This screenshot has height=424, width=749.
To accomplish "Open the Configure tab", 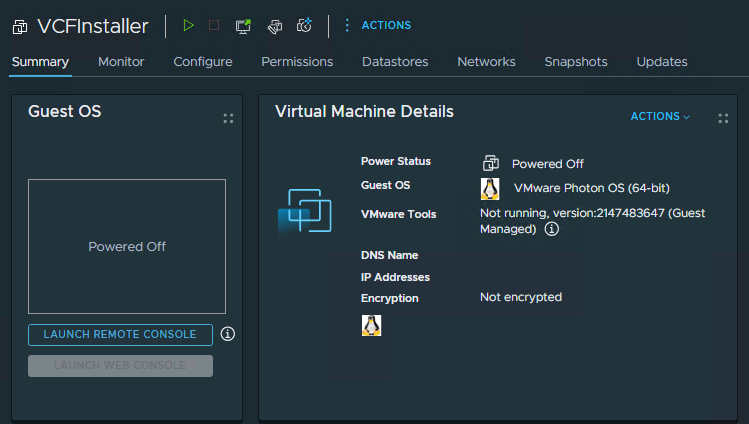I will coord(203,62).
